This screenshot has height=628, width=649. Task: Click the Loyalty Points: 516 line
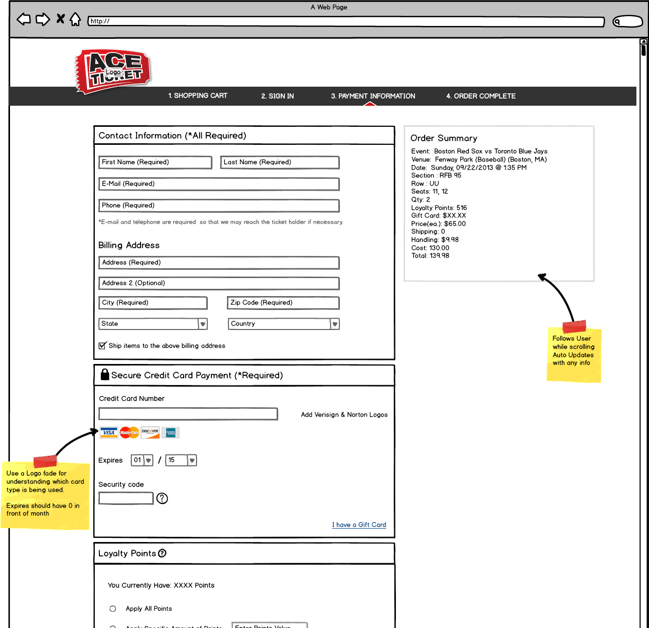point(439,207)
